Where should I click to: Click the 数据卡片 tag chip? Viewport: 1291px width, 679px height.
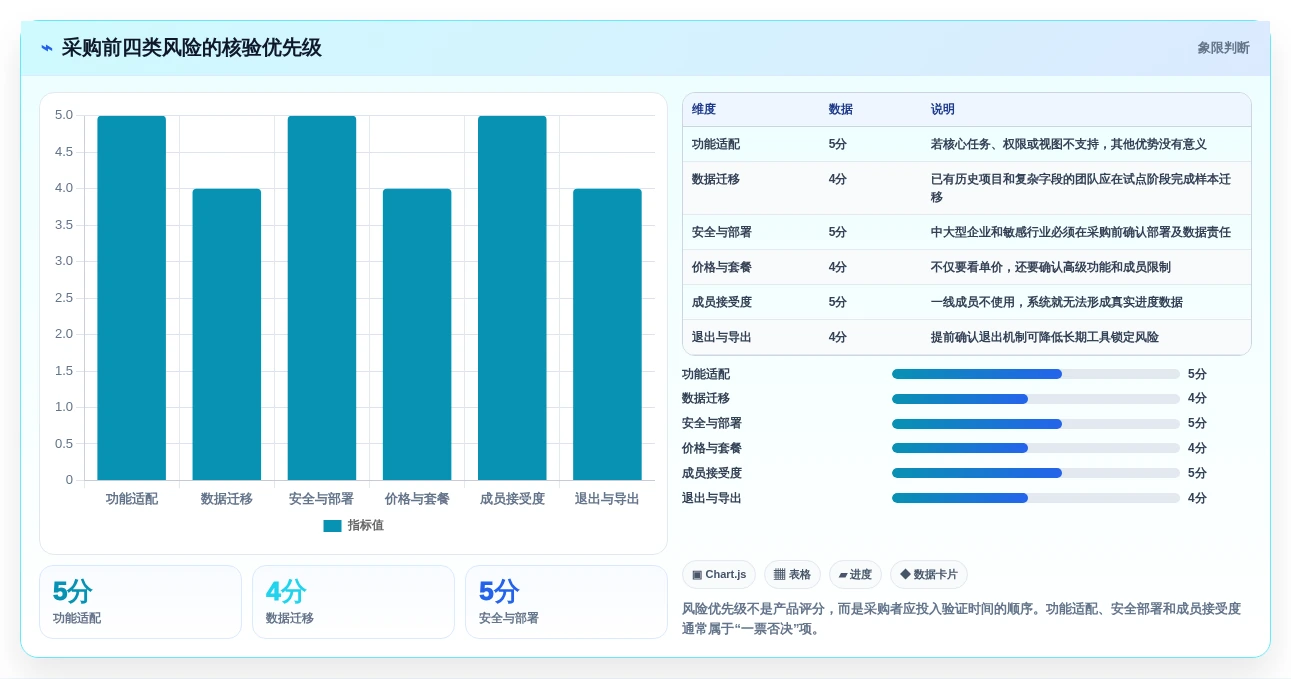[x=929, y=574]
